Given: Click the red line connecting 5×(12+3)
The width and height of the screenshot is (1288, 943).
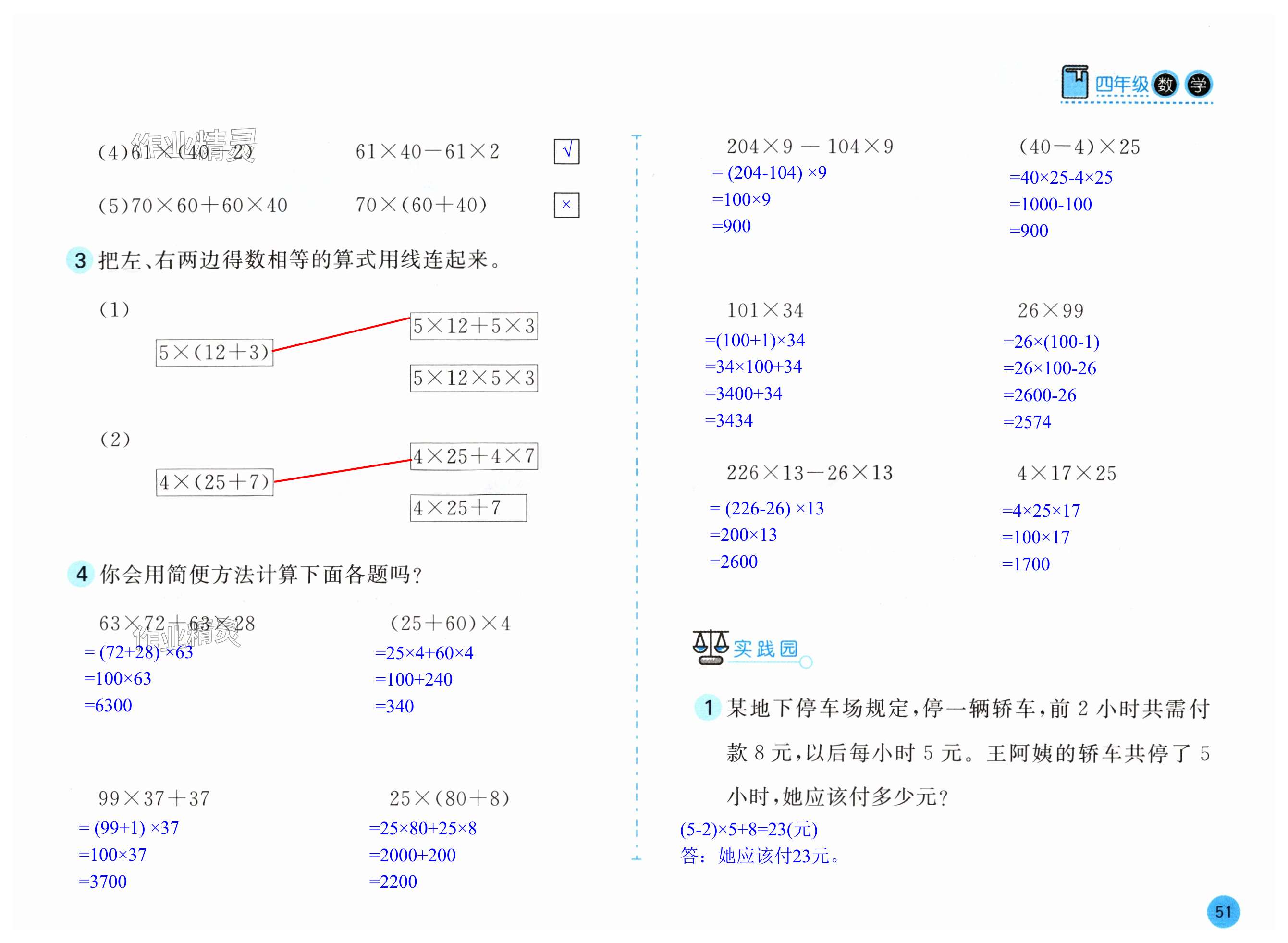Looking at the screenshot, I should tap(341, 334).
